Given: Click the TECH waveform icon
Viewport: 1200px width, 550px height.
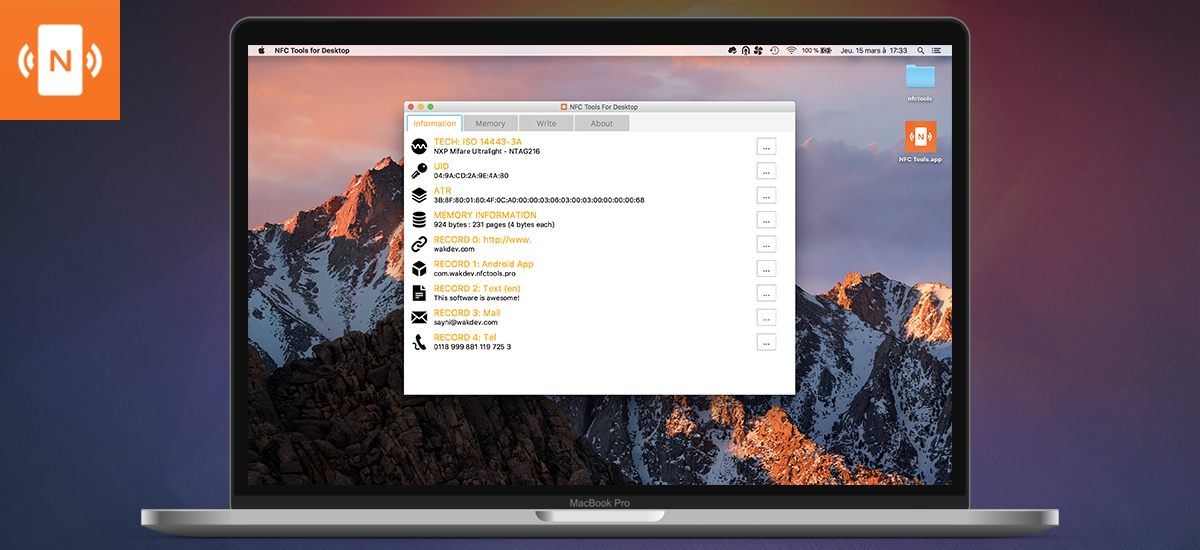Looking at the screenshot, I should click(x=419, y=146).
